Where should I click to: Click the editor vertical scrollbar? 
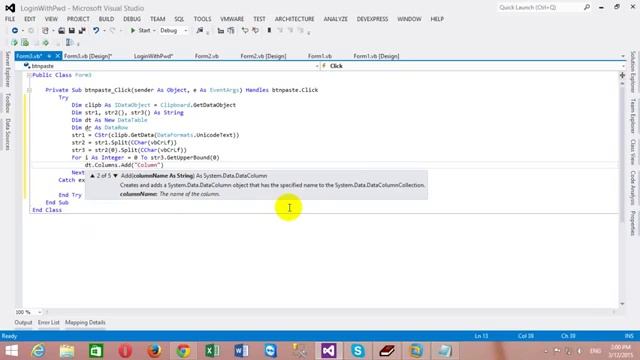(x=622, y=155)
